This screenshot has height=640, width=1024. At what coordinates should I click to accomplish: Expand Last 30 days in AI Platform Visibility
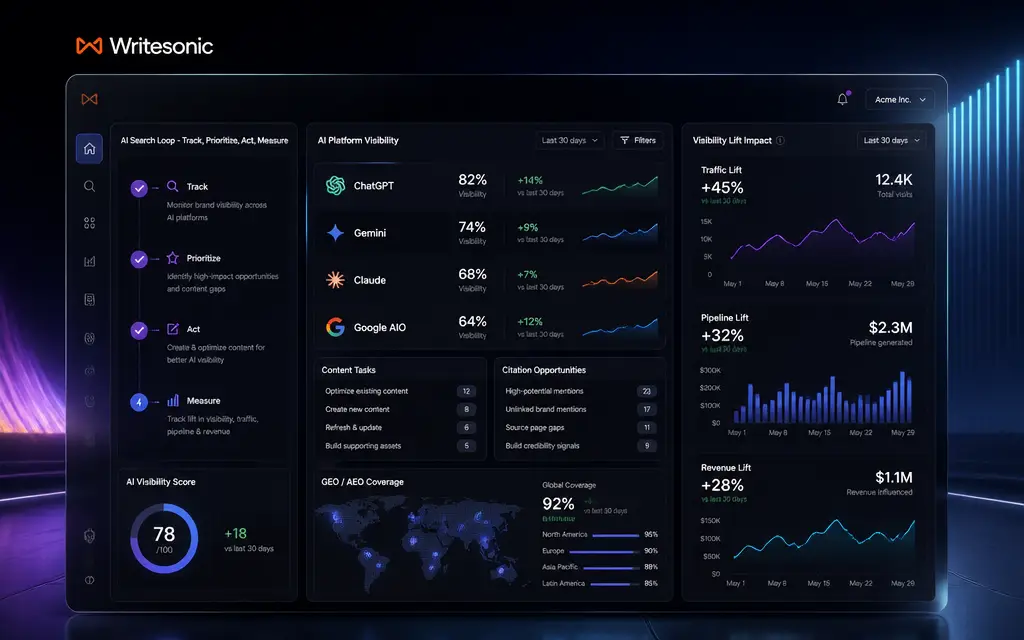point(569,140)
